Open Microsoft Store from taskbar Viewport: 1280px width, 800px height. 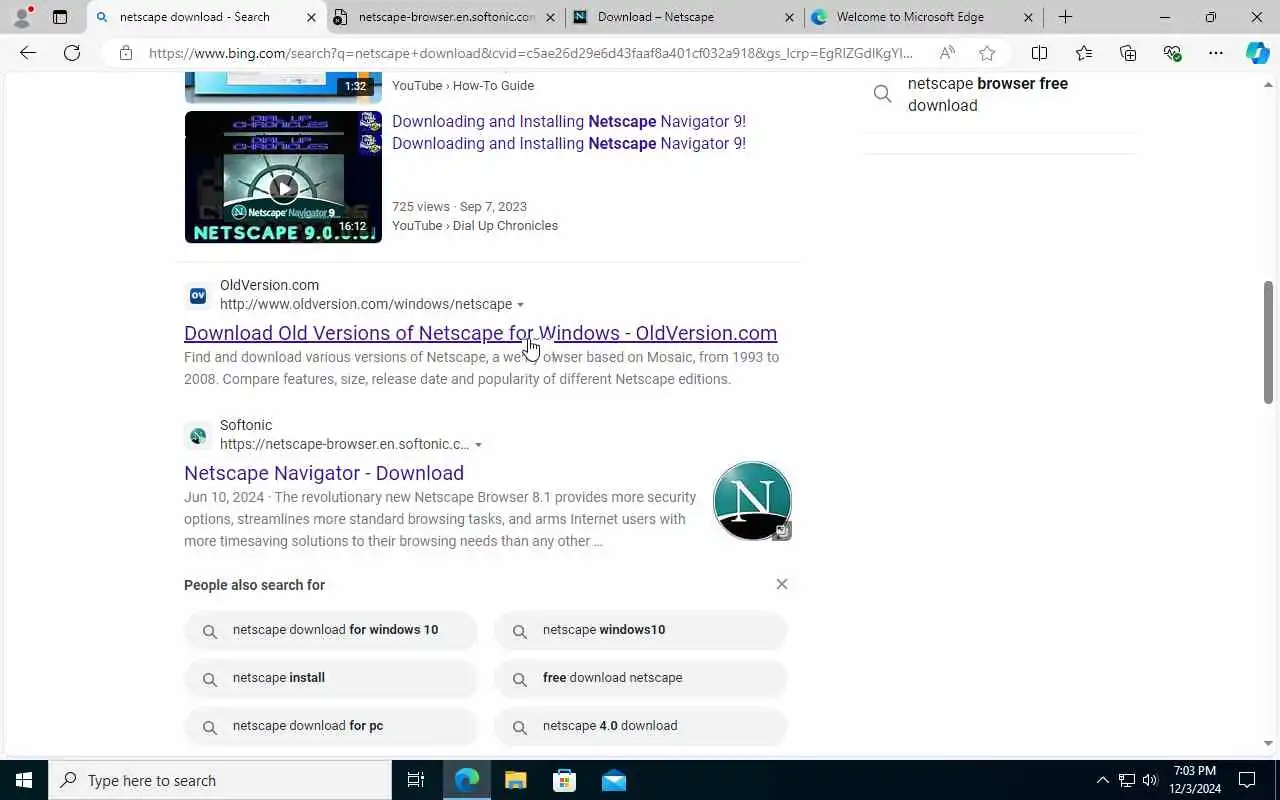point(564,780)
